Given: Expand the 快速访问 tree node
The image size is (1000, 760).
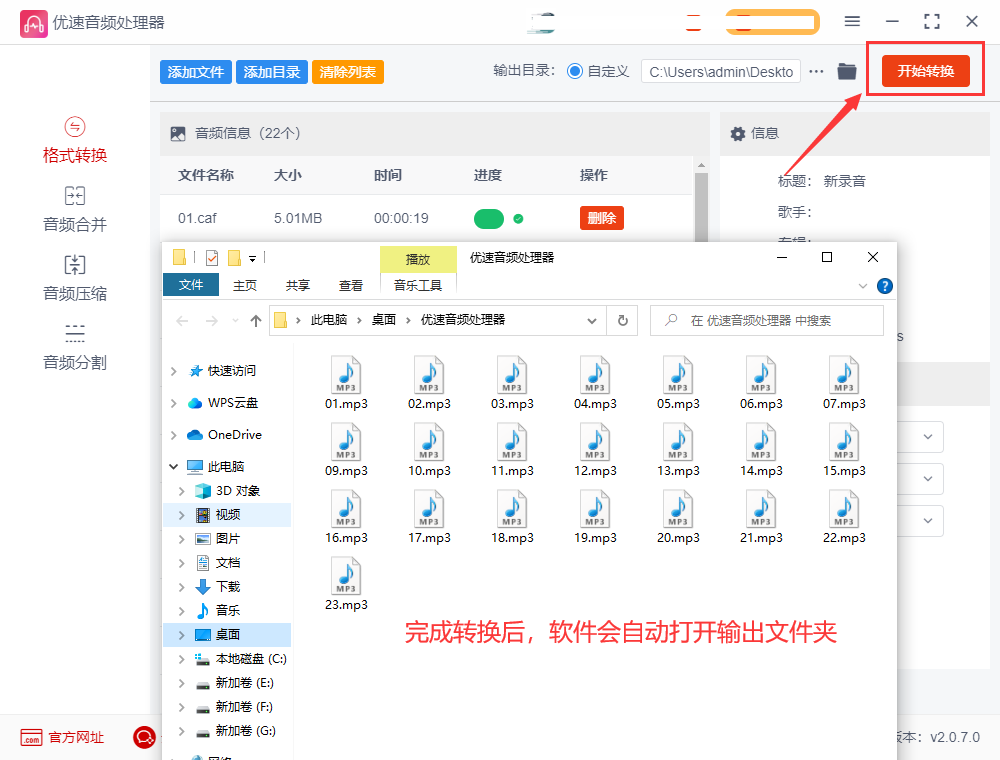Looking at the screenshot, I should pyautogui.click(x=173, y=371).
